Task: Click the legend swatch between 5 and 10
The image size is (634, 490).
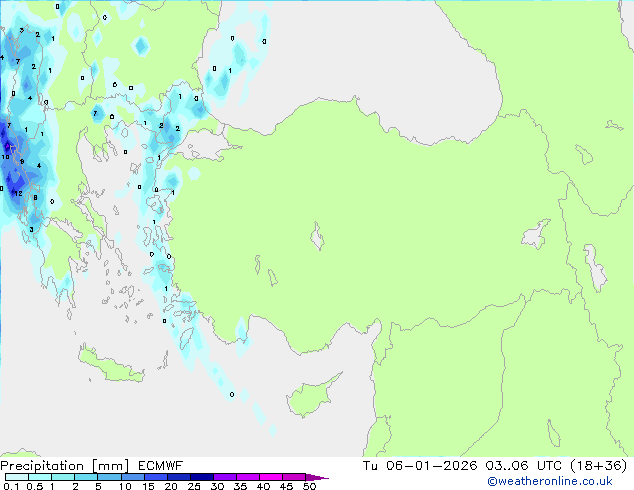Action: tap(110, 478)
